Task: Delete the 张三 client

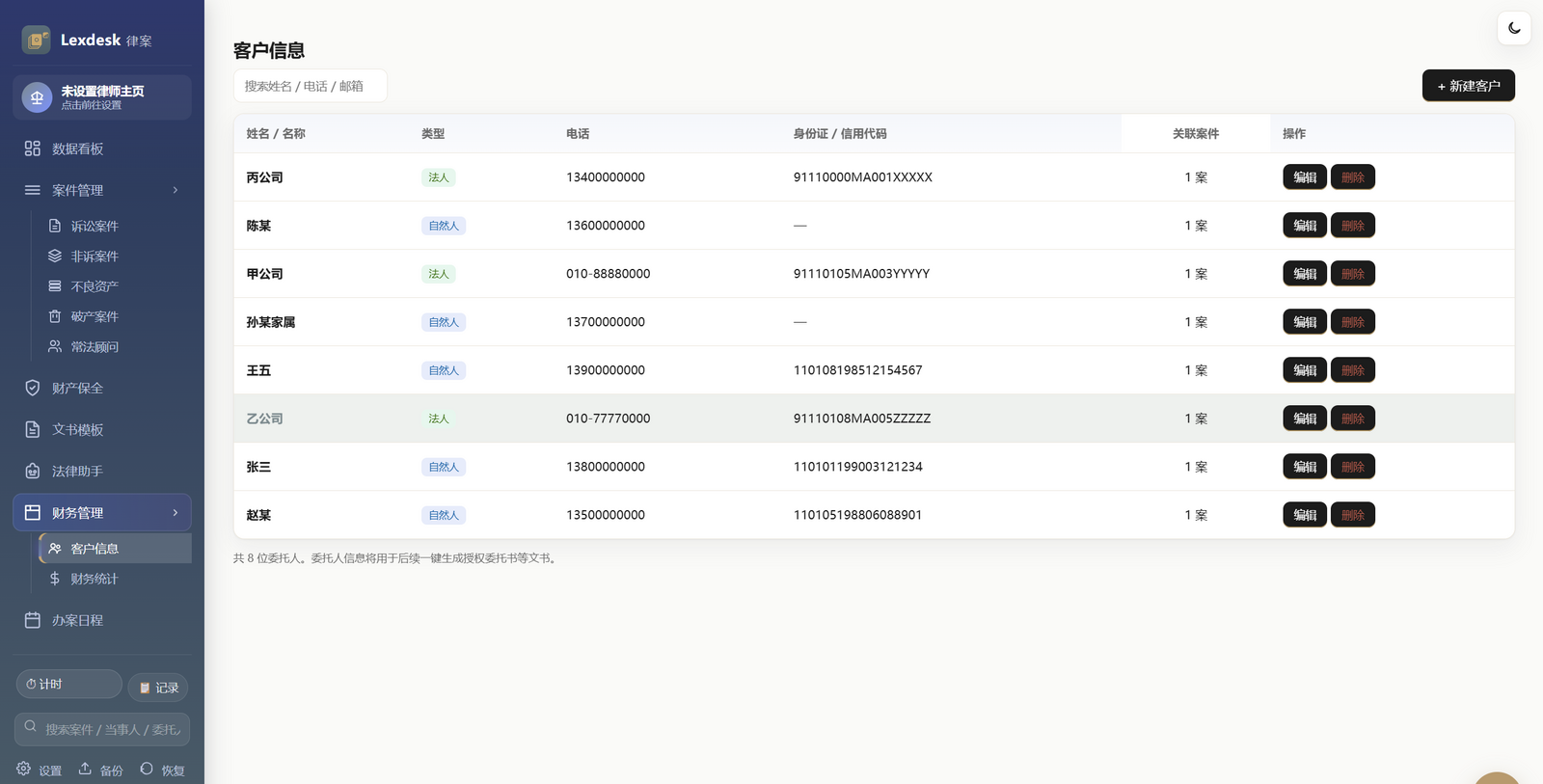Action: [1353, 467]
